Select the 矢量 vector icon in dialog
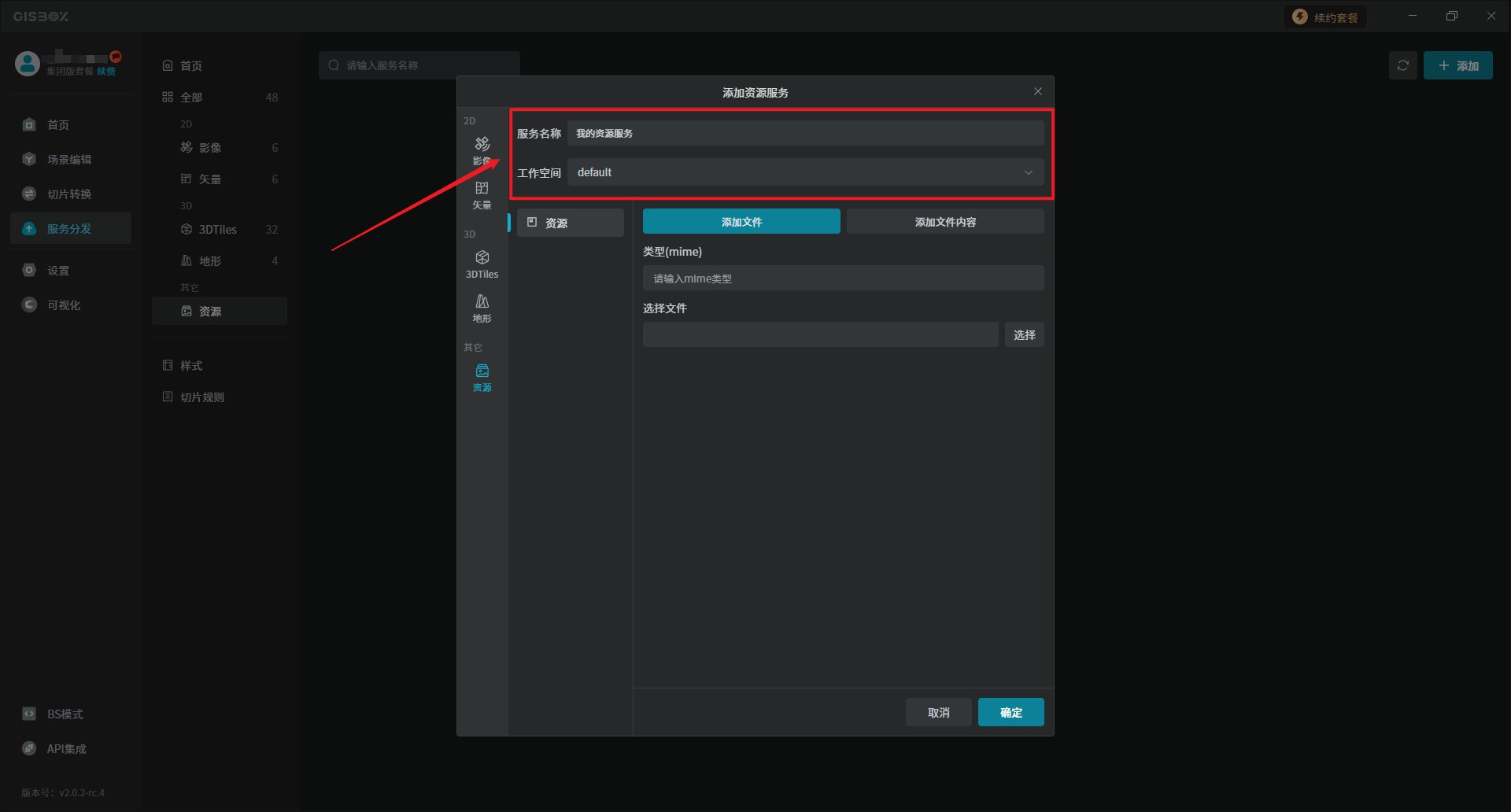 482,194
